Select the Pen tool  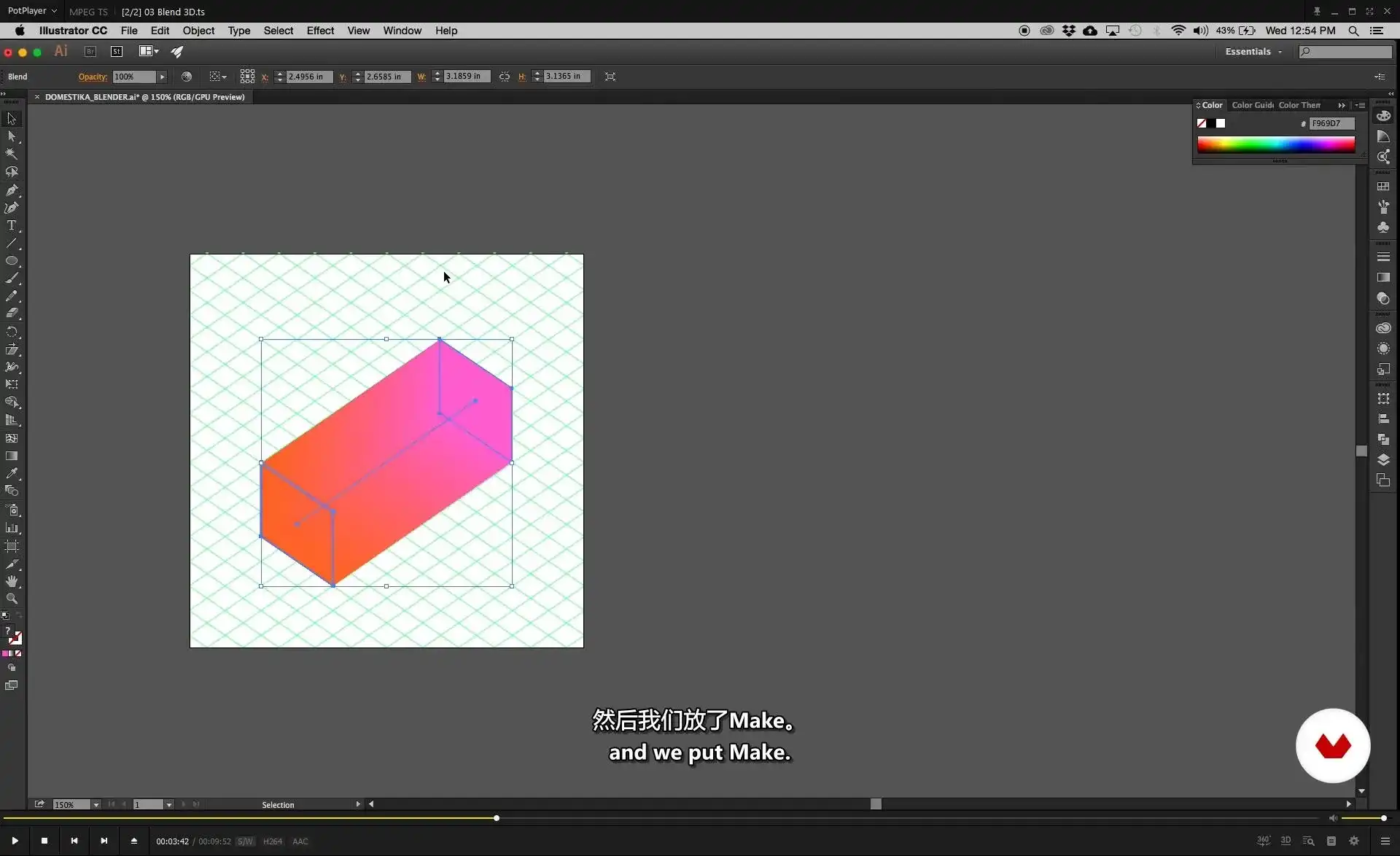[12, 190]
